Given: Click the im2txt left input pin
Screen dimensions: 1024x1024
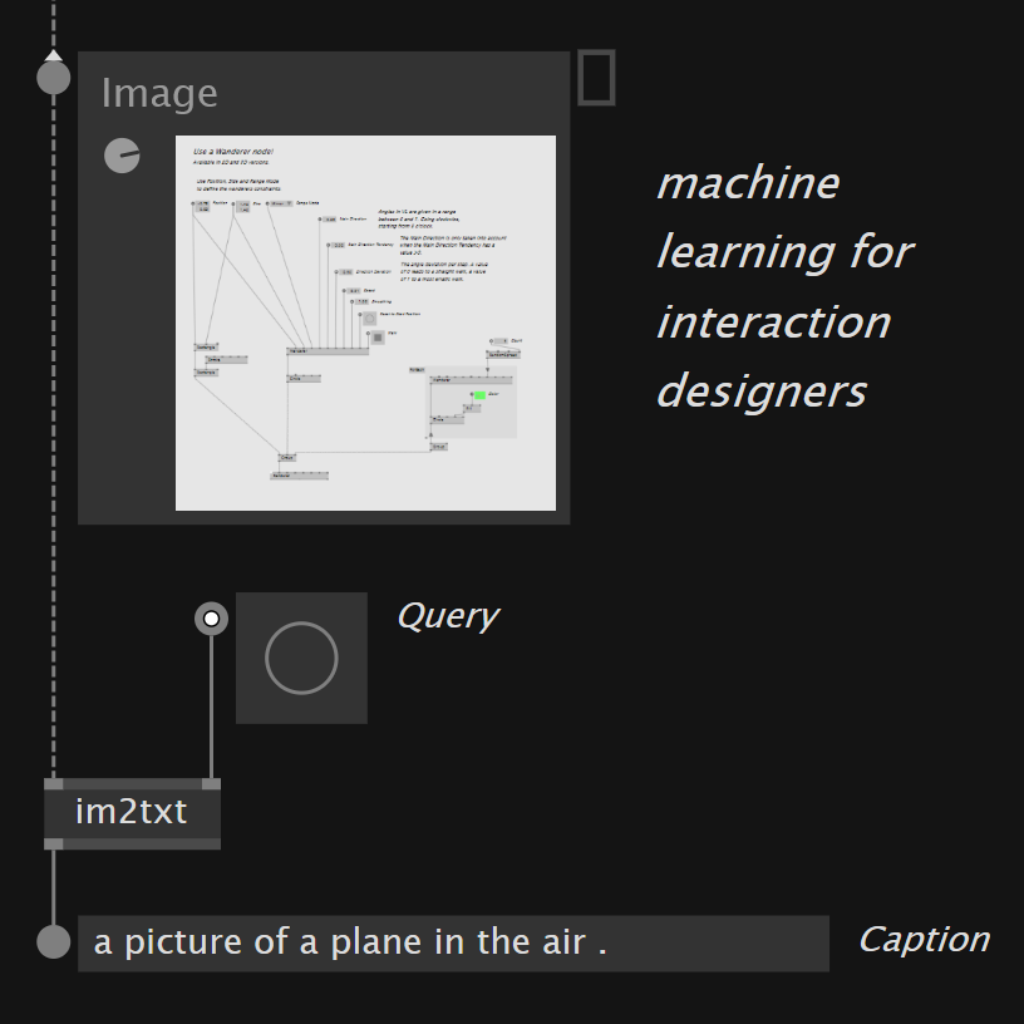Looking at the screenshot, I should pyautogui.click(x=54, y=784).
